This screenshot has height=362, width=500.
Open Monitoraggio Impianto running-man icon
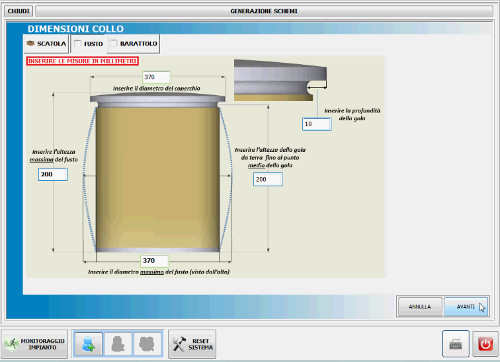pos(12,344)
